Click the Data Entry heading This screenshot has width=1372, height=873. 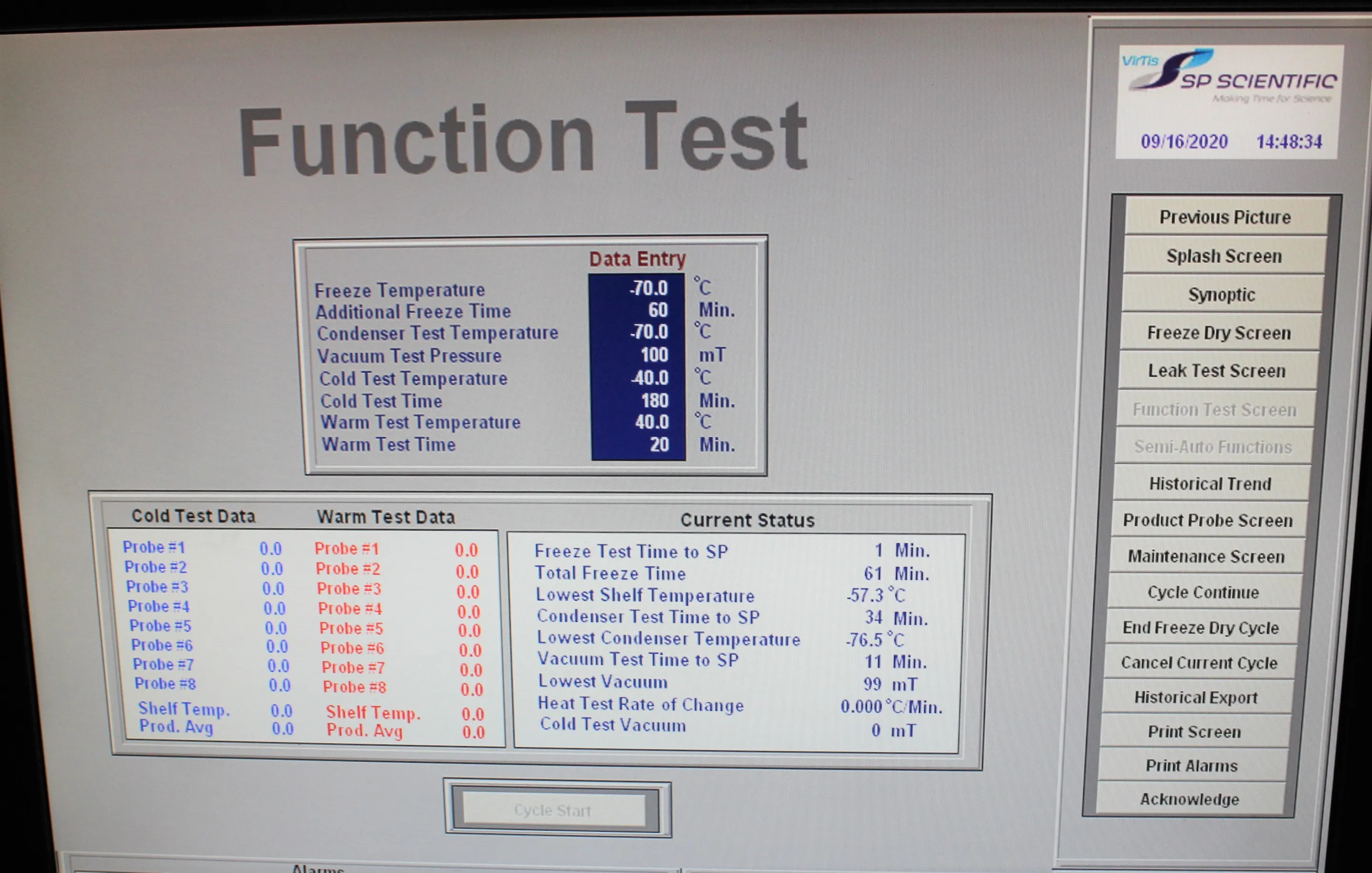point(637,258)
